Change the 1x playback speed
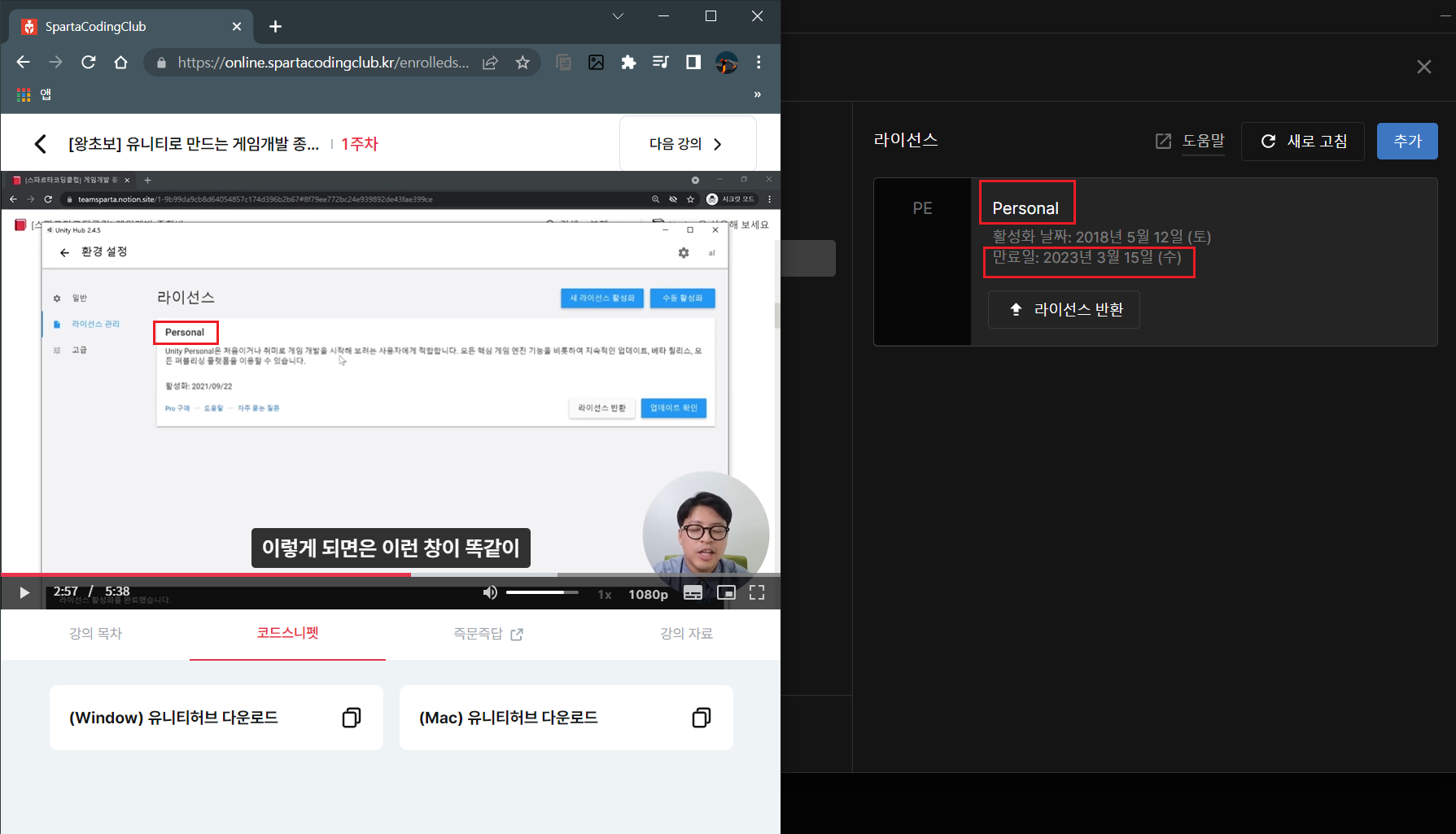The width and height of the screenshot is (1456, 834). pos(605,595)
